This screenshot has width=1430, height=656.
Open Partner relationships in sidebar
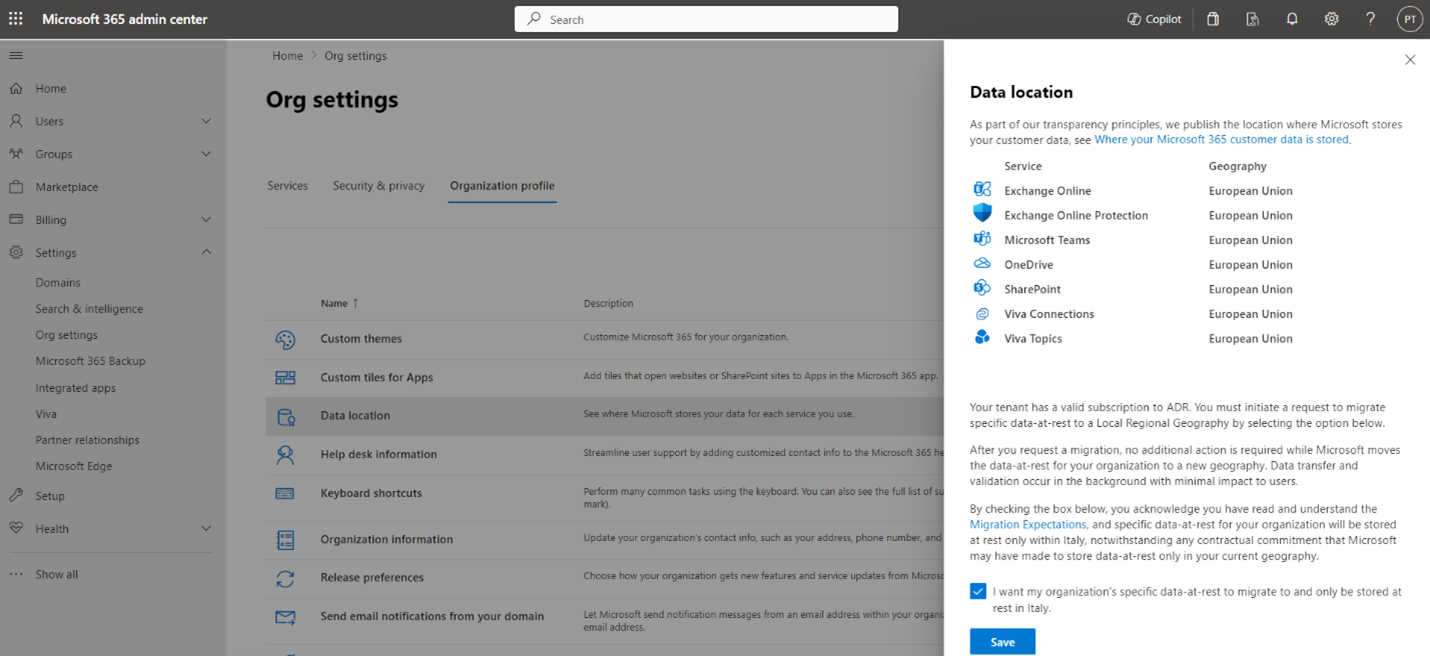(87, 440)
